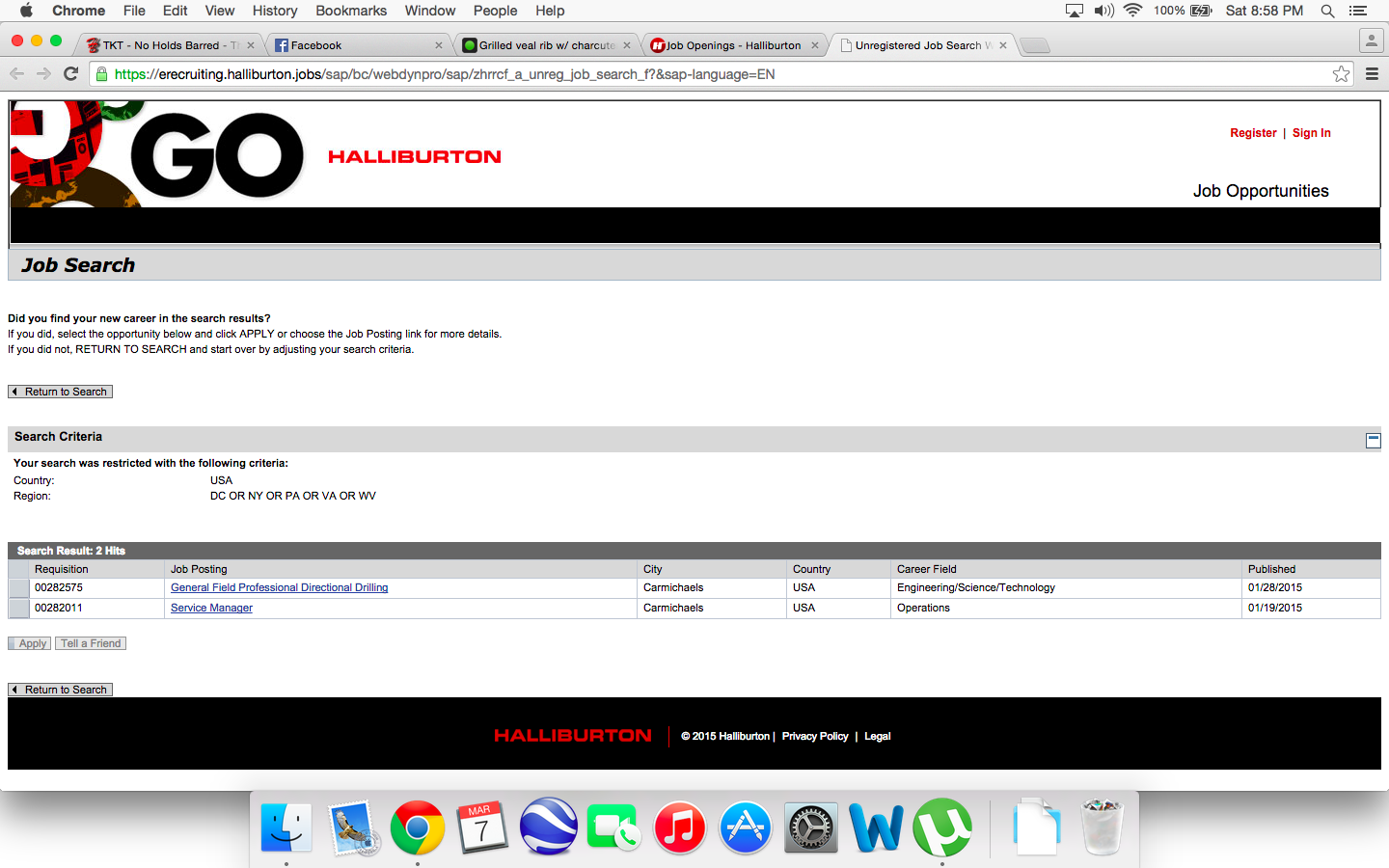
Task: Open Spotlight search magnifier
Action: 1327,11
